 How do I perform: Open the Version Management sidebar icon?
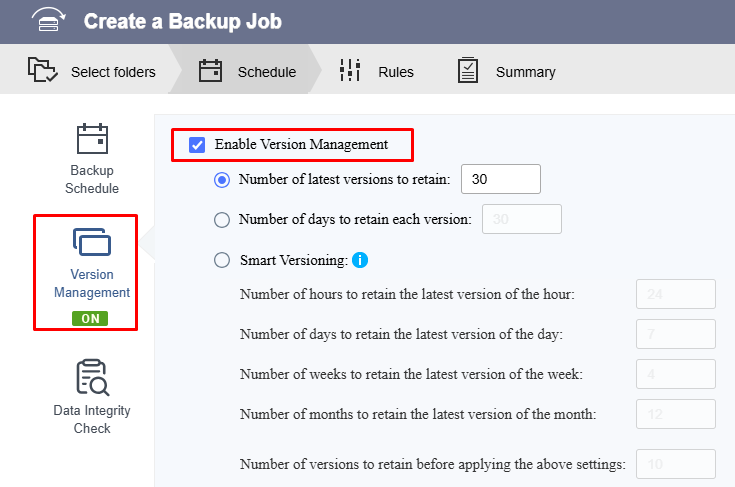92,242
